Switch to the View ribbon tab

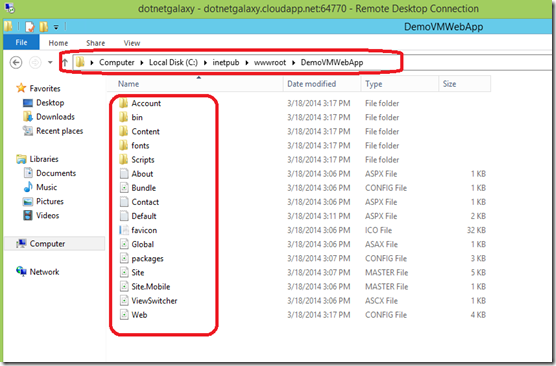tap(132, 43)
